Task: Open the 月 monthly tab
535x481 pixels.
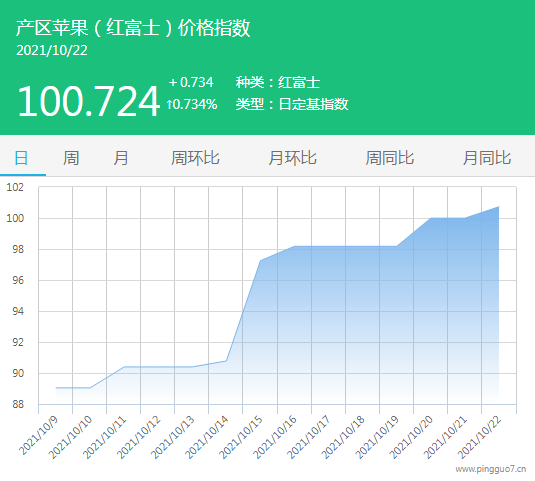Action: click(x=121, y=158)
